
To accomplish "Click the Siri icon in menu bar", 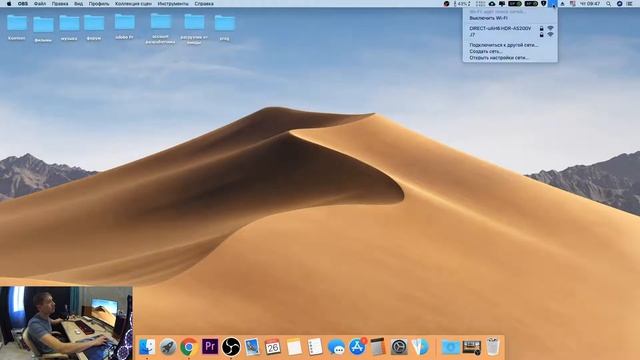I will [619, 4].
